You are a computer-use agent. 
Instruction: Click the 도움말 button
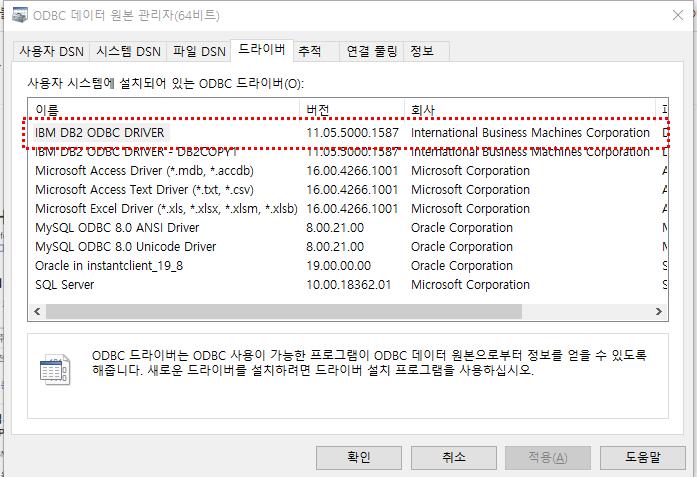pos(643,457)
